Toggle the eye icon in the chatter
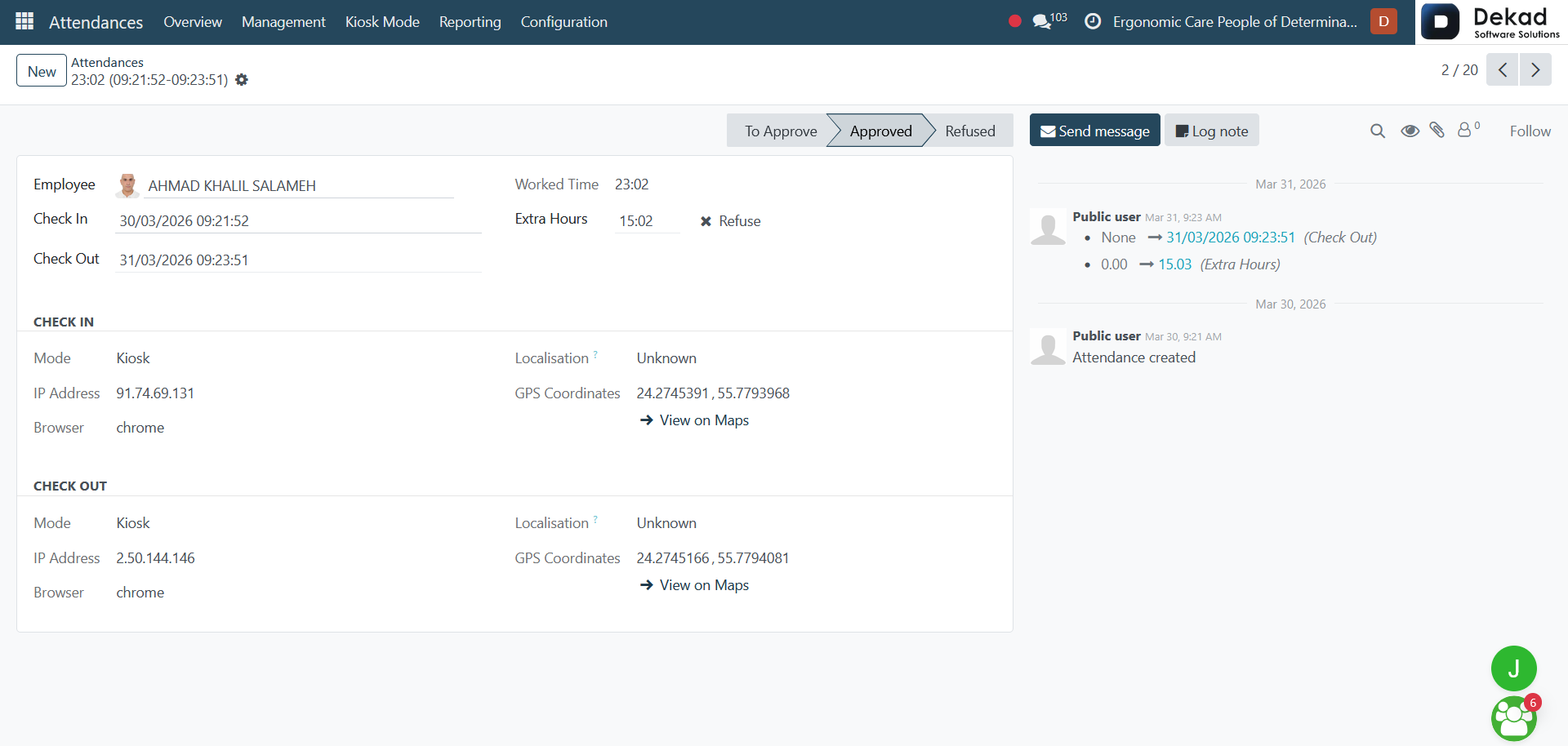The image size is (1568, 746). point(1410,131)
